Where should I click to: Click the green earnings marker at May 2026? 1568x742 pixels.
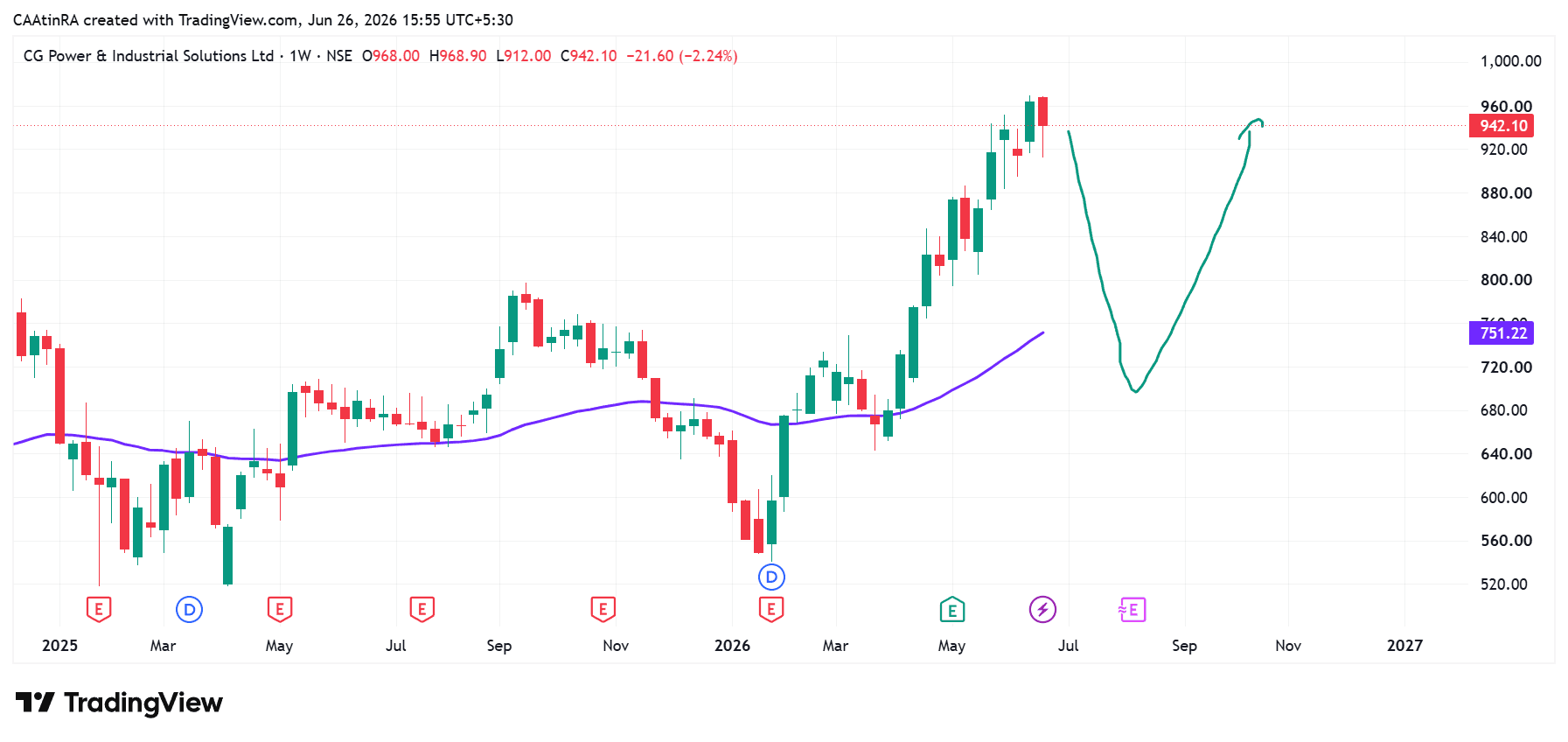pyautogui.click(x=951, y=609)
